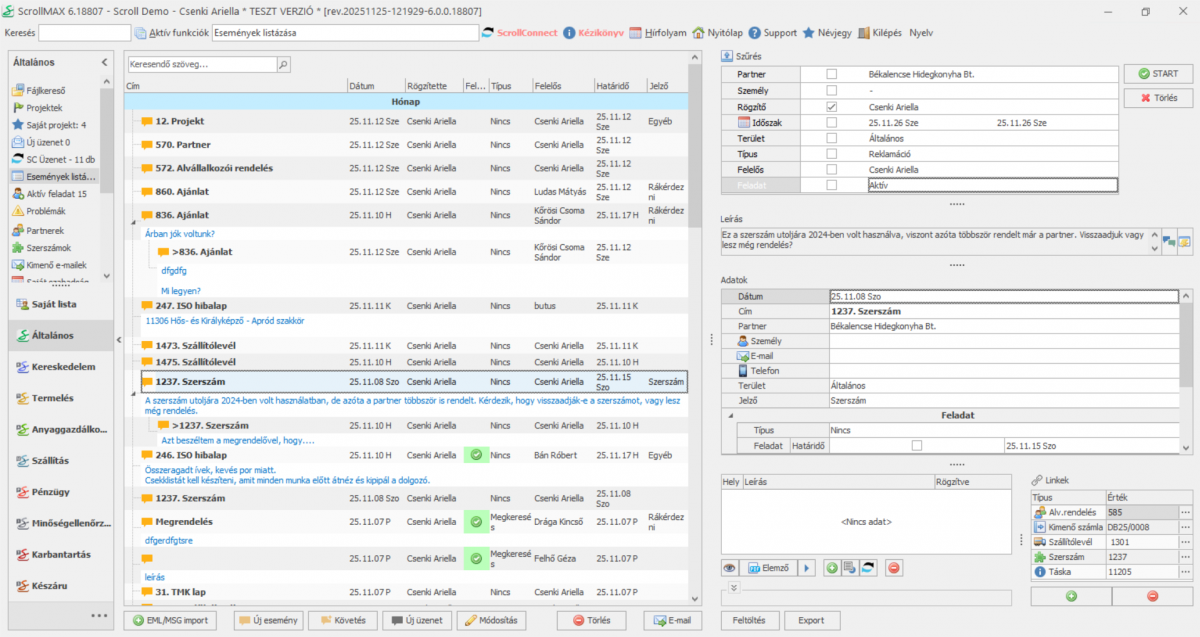Click the refresh icon in attachments toolbar
The height and width of the screenshot is (637, 1200).
point(867,568)
